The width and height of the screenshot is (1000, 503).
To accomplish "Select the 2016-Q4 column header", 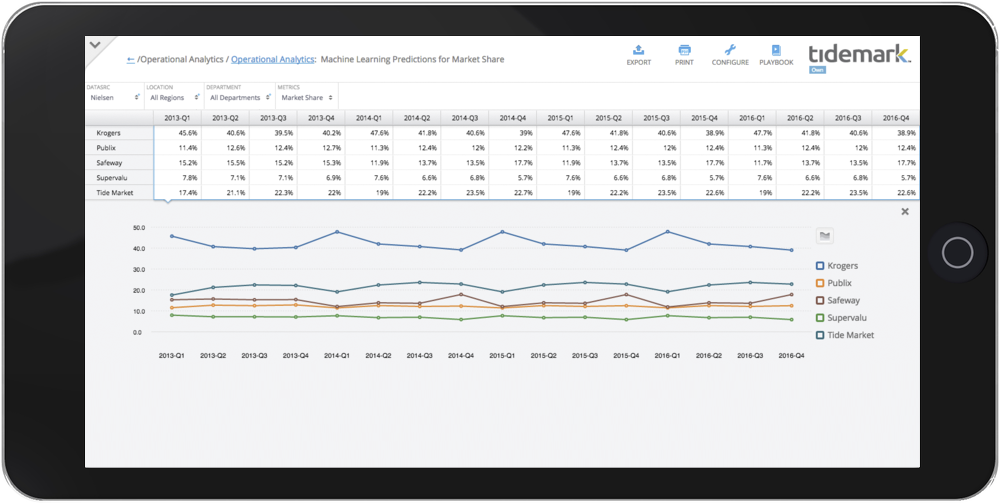I will (895, 119).
